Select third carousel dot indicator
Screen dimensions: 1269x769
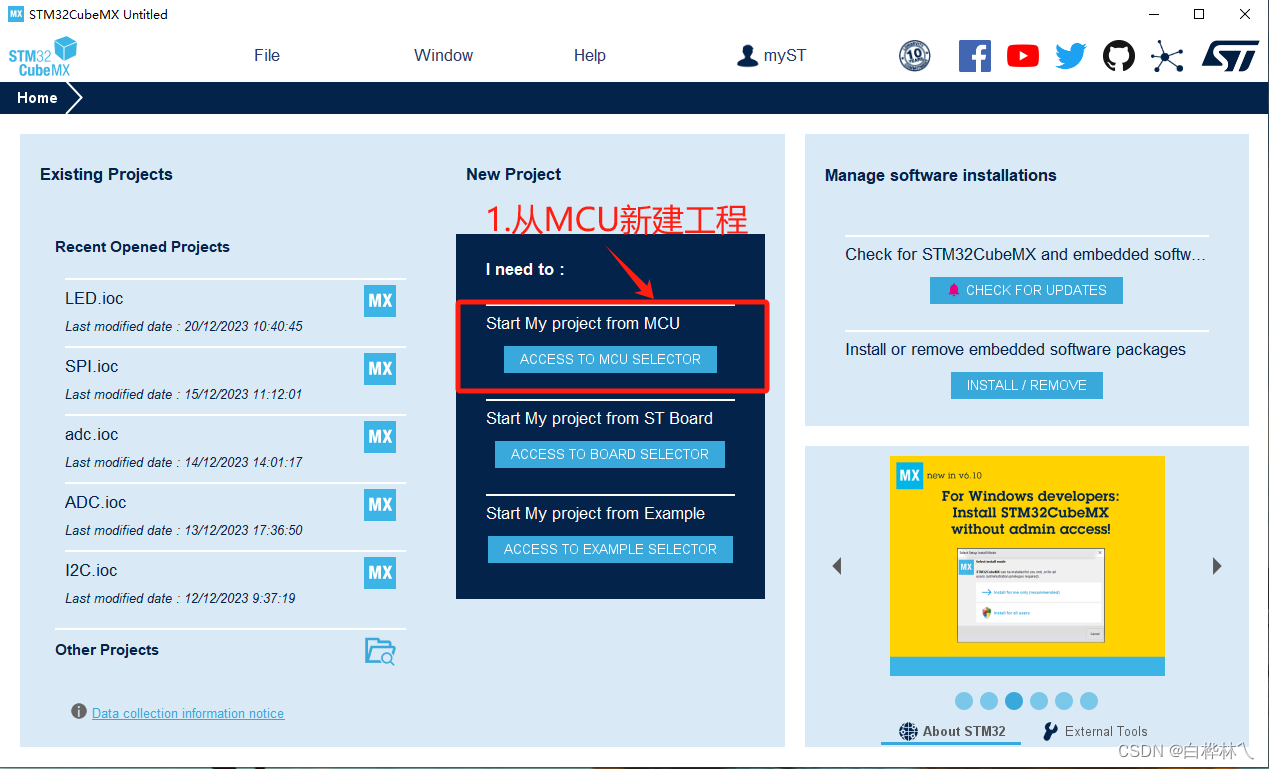[1014, 701]
